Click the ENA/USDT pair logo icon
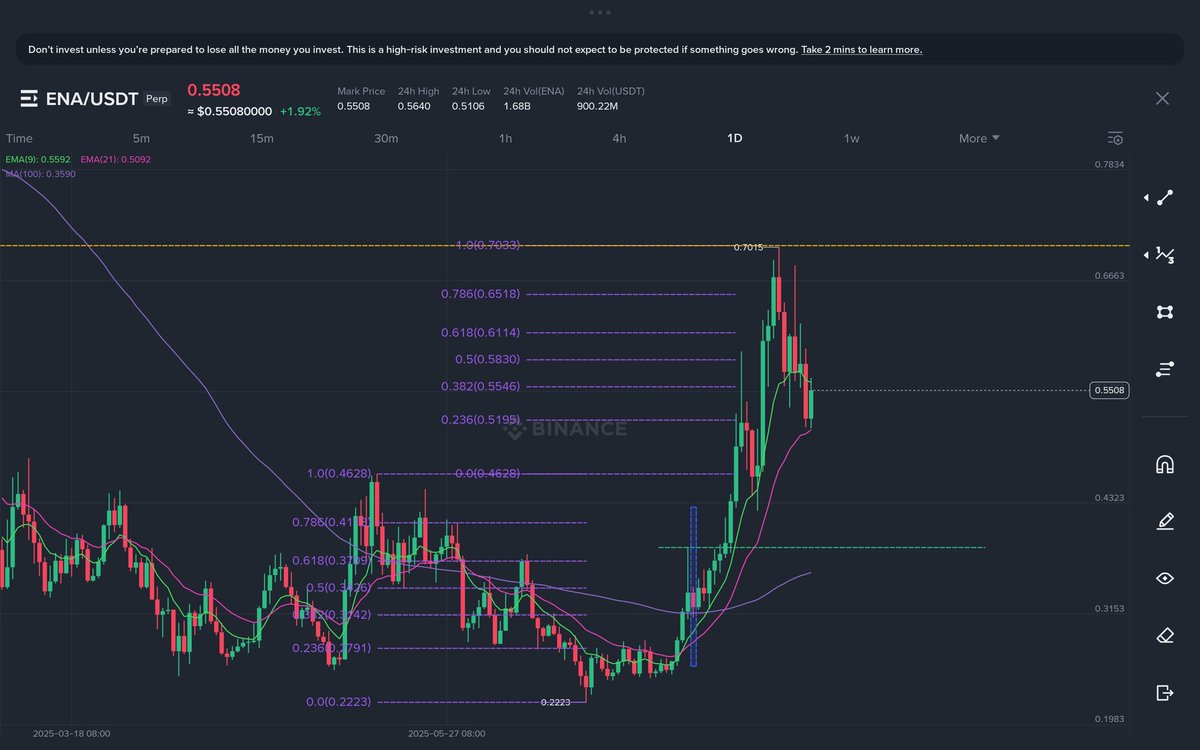This screenshot has width=1200, height=750. [x=29, y=98]
